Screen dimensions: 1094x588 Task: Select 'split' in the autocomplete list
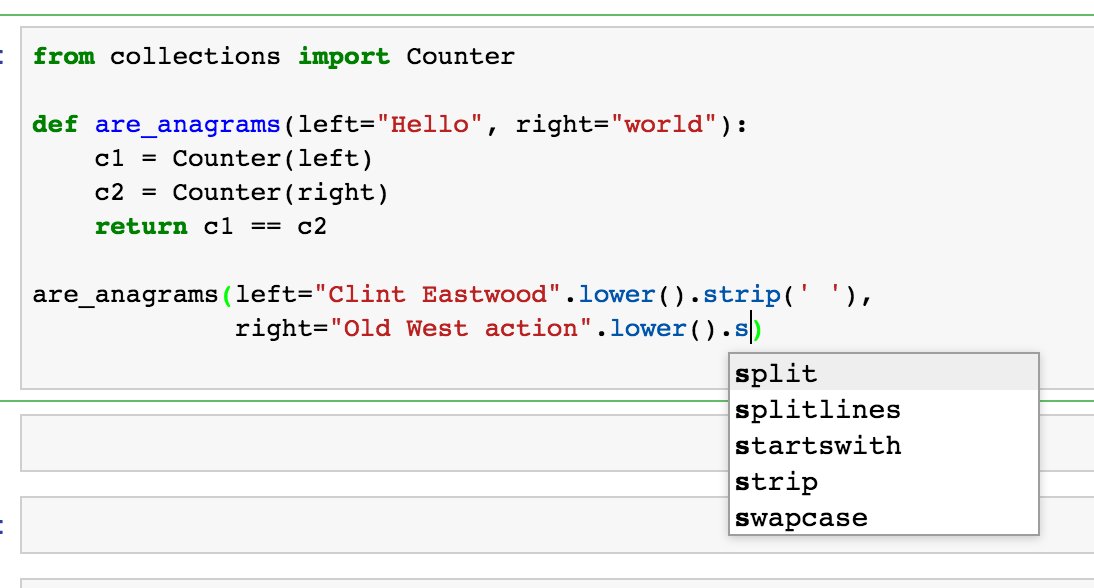883,373
